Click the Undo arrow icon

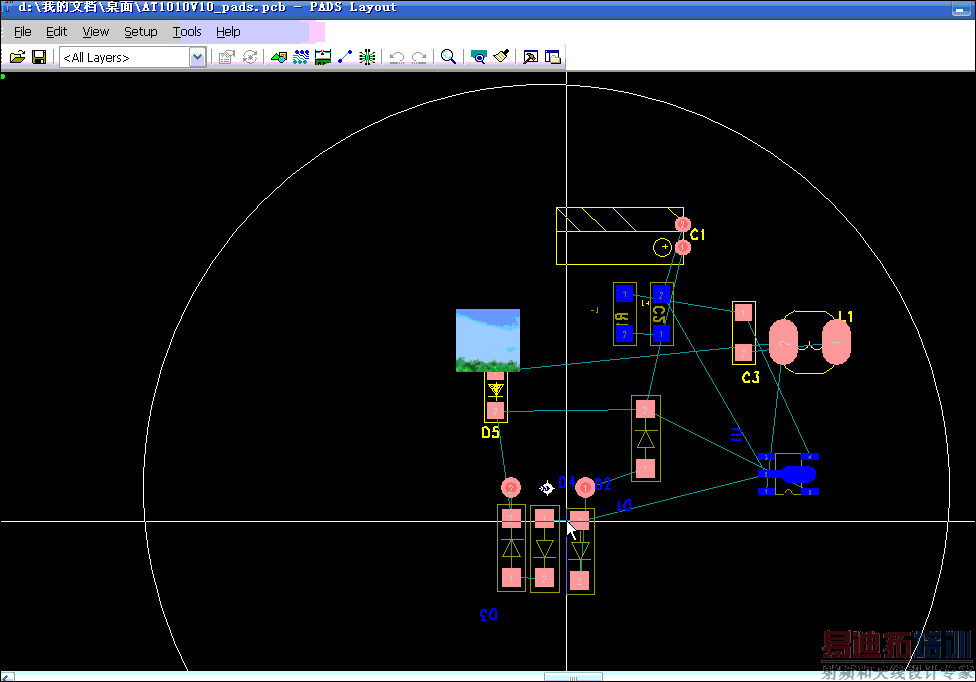tap(396, 57)
